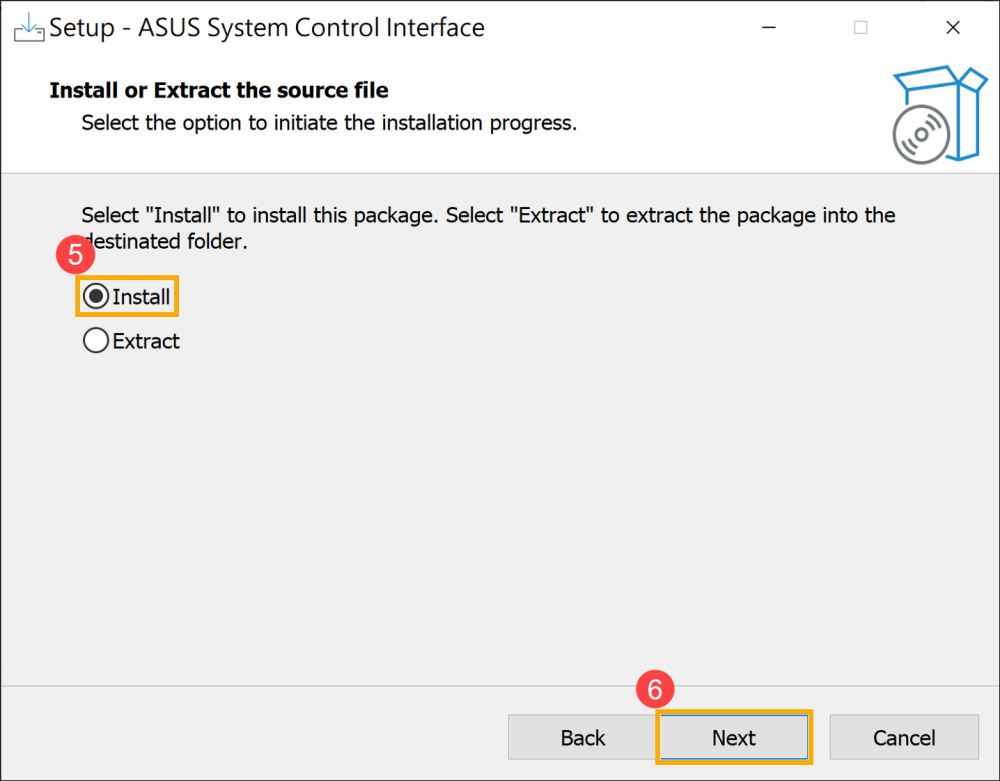
Task: Choose the Extract radio button
Action: click(x=96, y=341)
